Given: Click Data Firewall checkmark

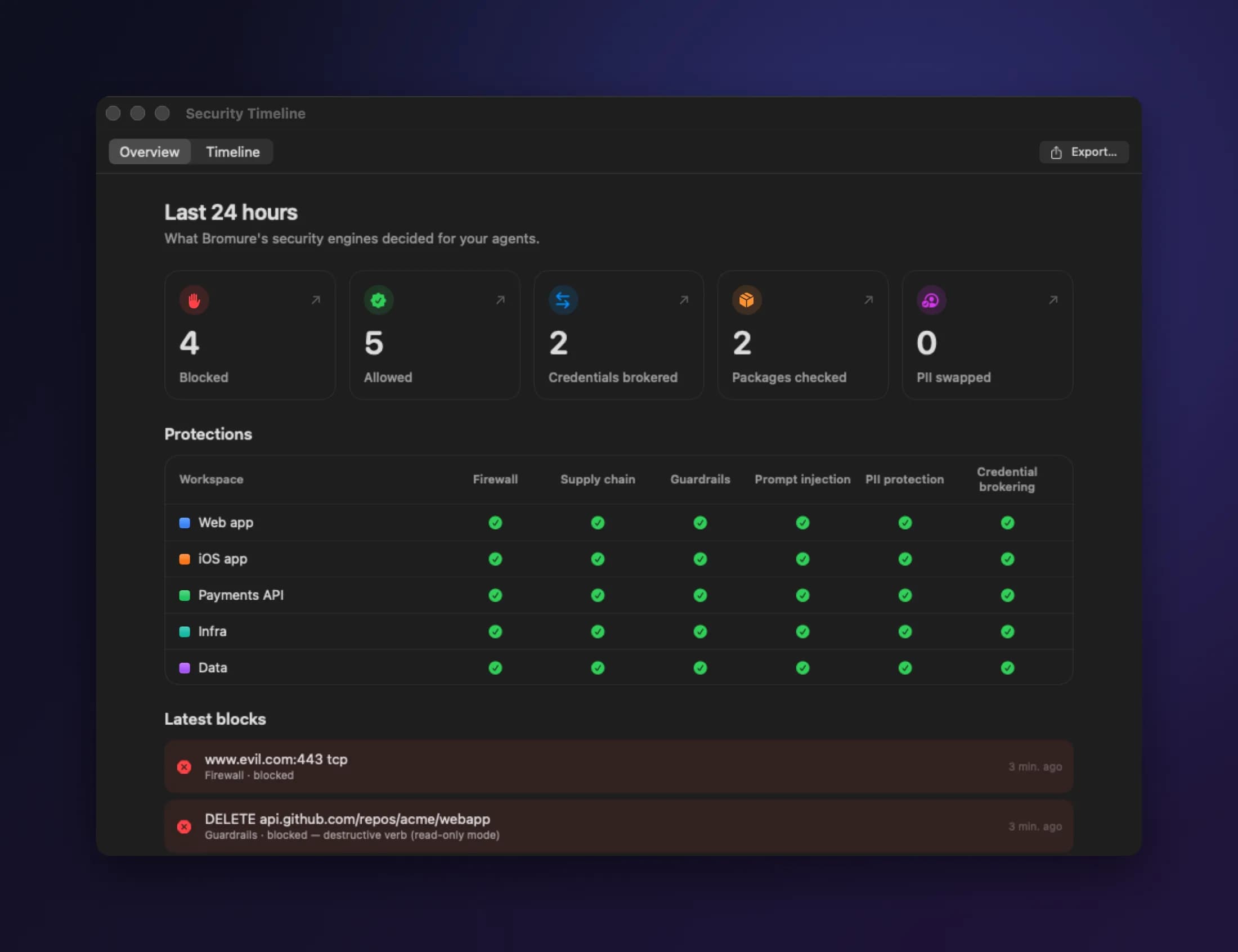Looking at the screenshot, I should [495, 667].
